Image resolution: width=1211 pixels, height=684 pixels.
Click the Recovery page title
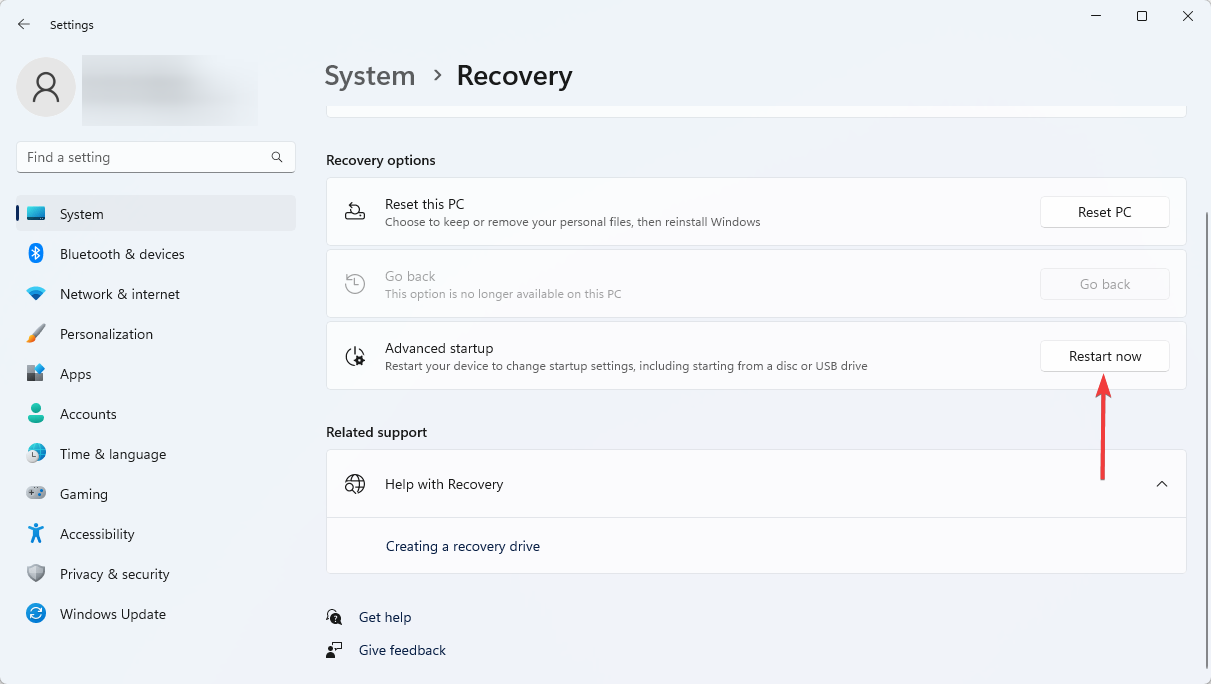pyautogui.click(x=515, y=76)
